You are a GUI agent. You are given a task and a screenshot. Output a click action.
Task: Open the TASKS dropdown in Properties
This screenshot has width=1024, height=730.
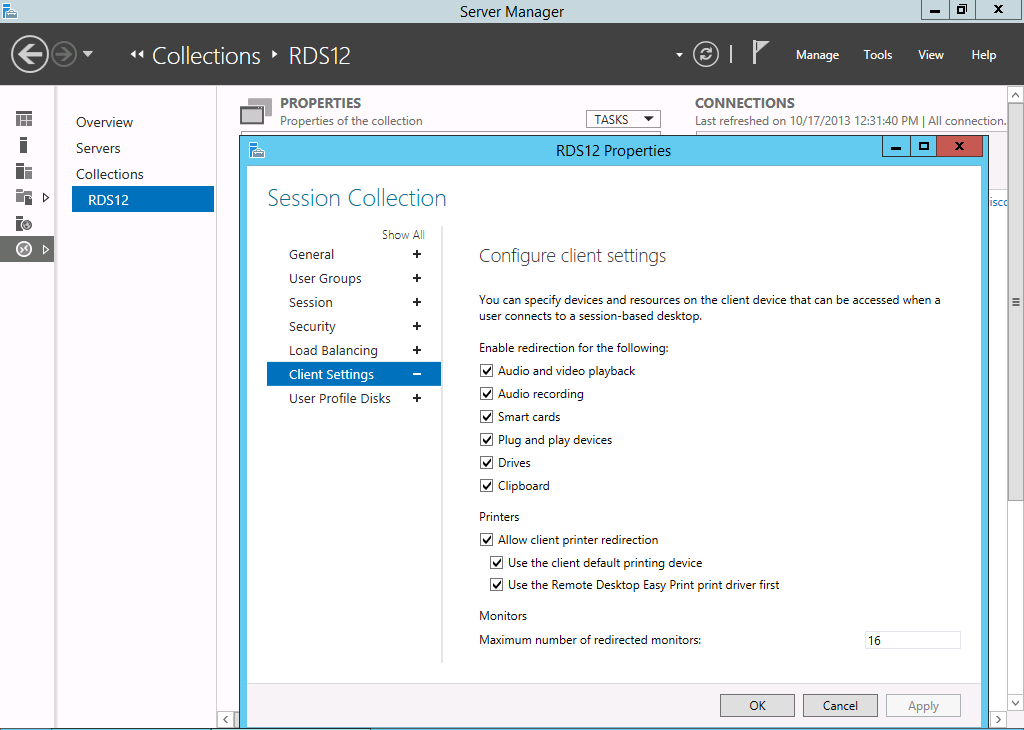[x=623, y=119]
